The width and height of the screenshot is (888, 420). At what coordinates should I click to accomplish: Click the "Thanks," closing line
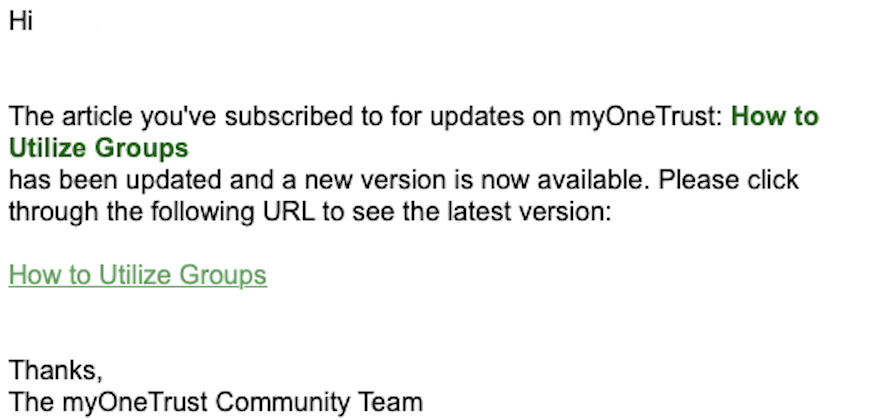coord(56,371)
